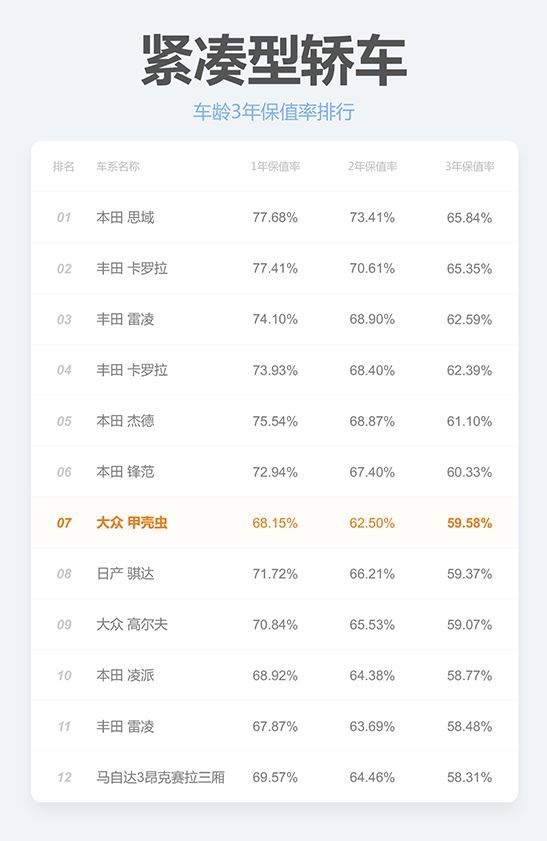This screenshot has height=841, width=547.
Task: Click the 本田 杰德 car name
Action: 125,421
